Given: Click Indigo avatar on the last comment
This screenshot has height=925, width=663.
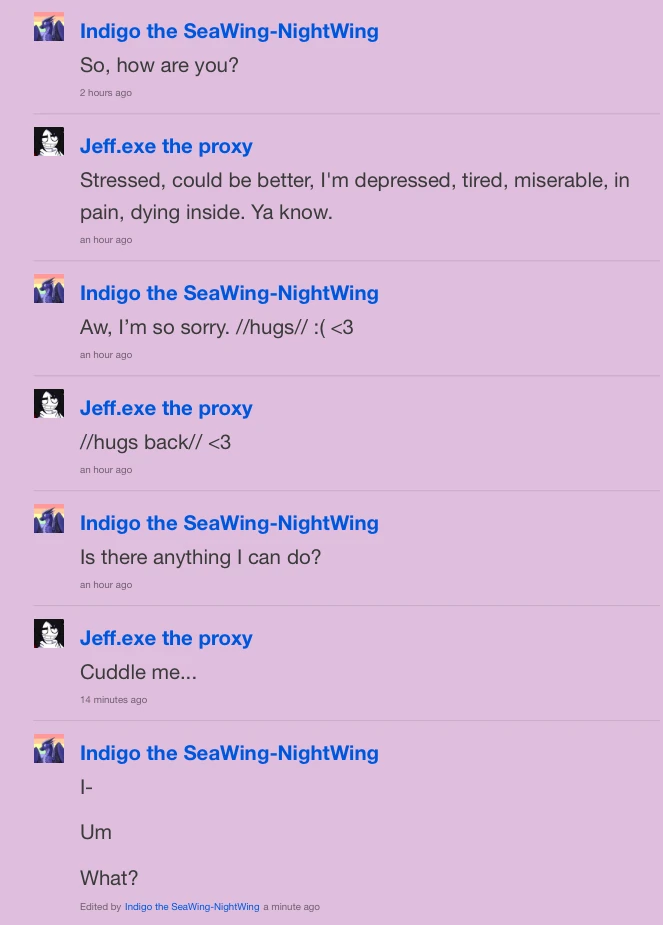Looking at the screenshot, I should tap(49, 749).
